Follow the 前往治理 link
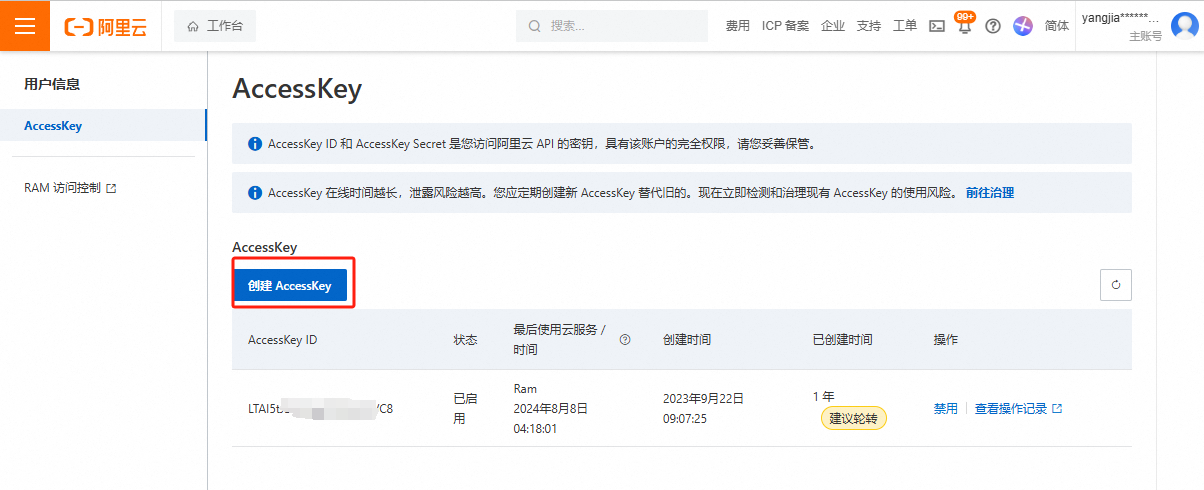Screen dimensions: 1204x490 pos(989,192)
